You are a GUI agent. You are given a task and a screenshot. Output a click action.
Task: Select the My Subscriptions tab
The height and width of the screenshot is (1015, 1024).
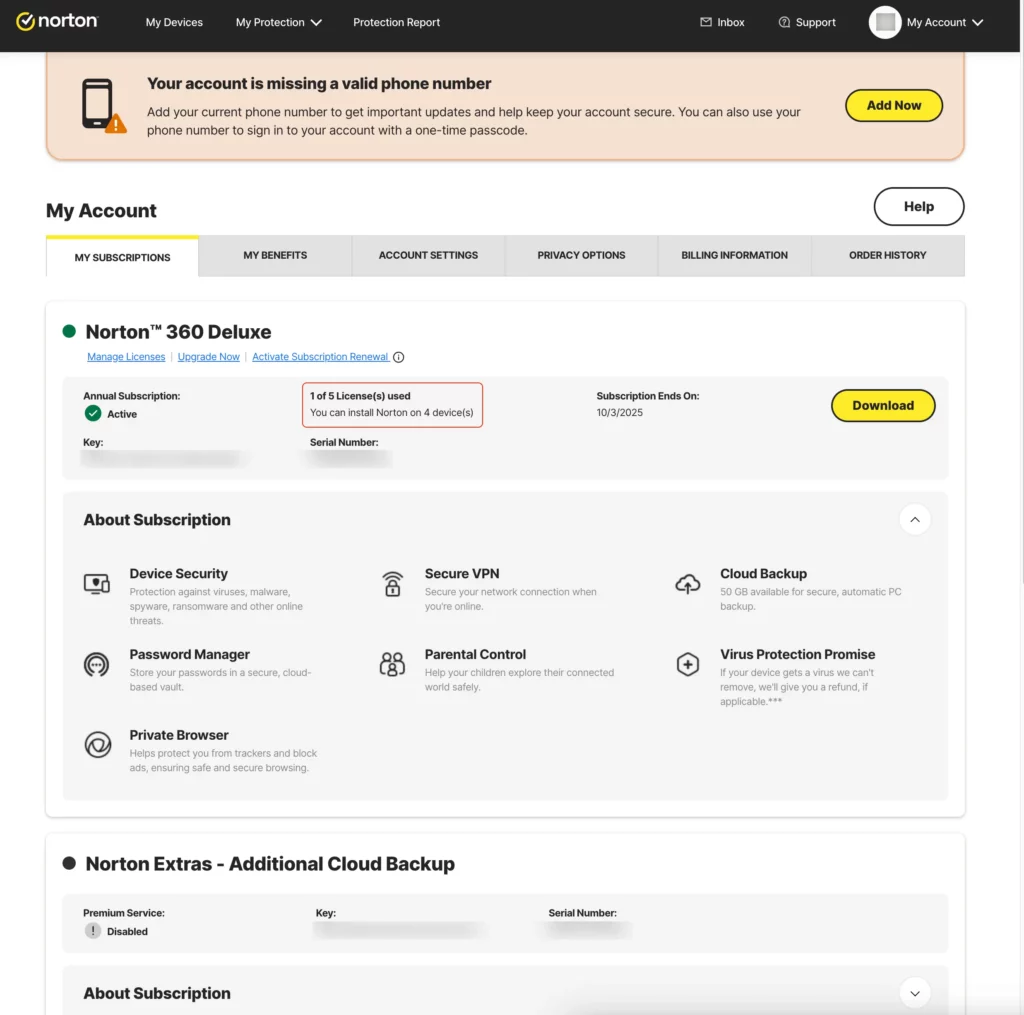(122, 257)
